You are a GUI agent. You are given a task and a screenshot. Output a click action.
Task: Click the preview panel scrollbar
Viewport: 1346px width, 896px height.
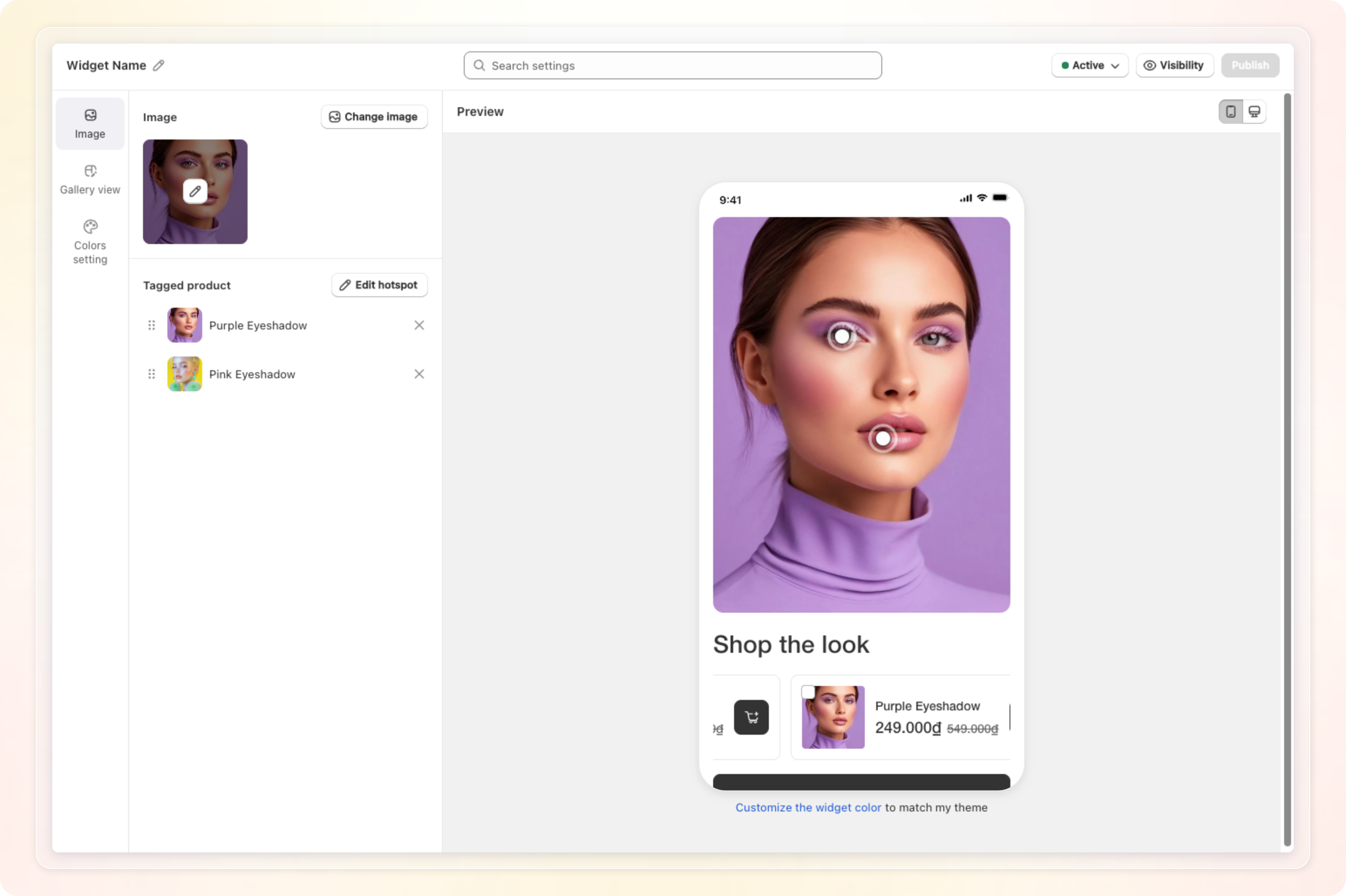pyautogui.click(x=1287, y=470)
